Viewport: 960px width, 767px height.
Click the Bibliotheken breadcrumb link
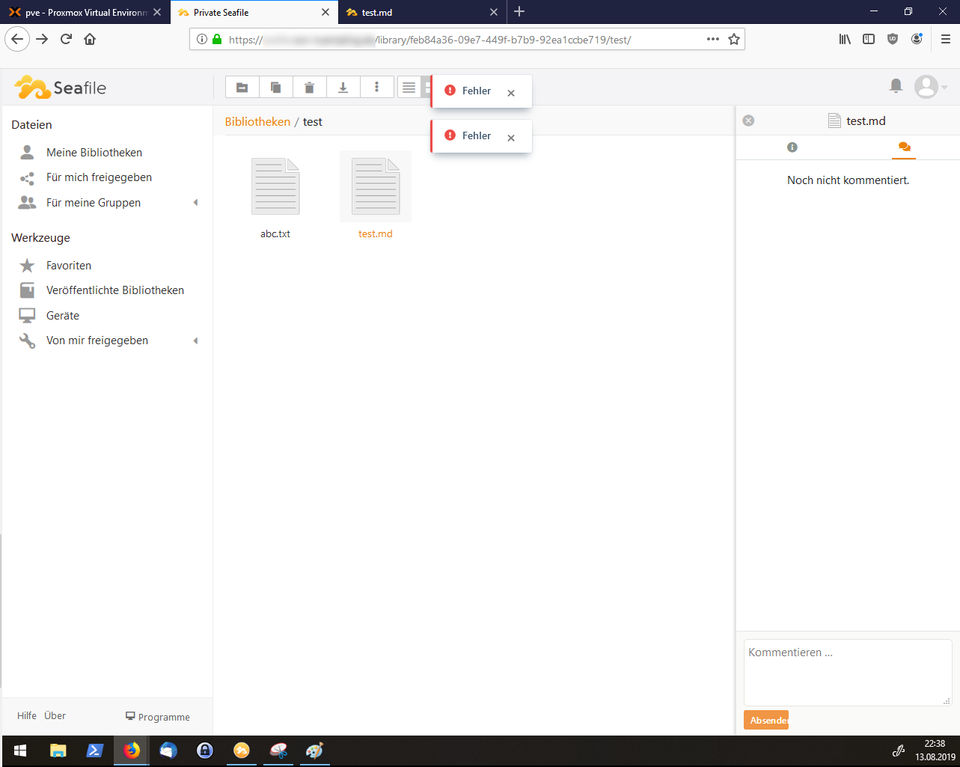257,122
